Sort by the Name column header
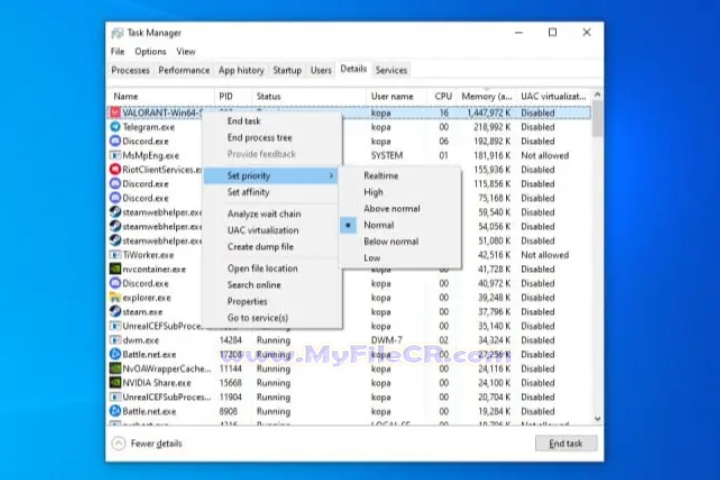This screenshot has width=720, height=480. 161,96
